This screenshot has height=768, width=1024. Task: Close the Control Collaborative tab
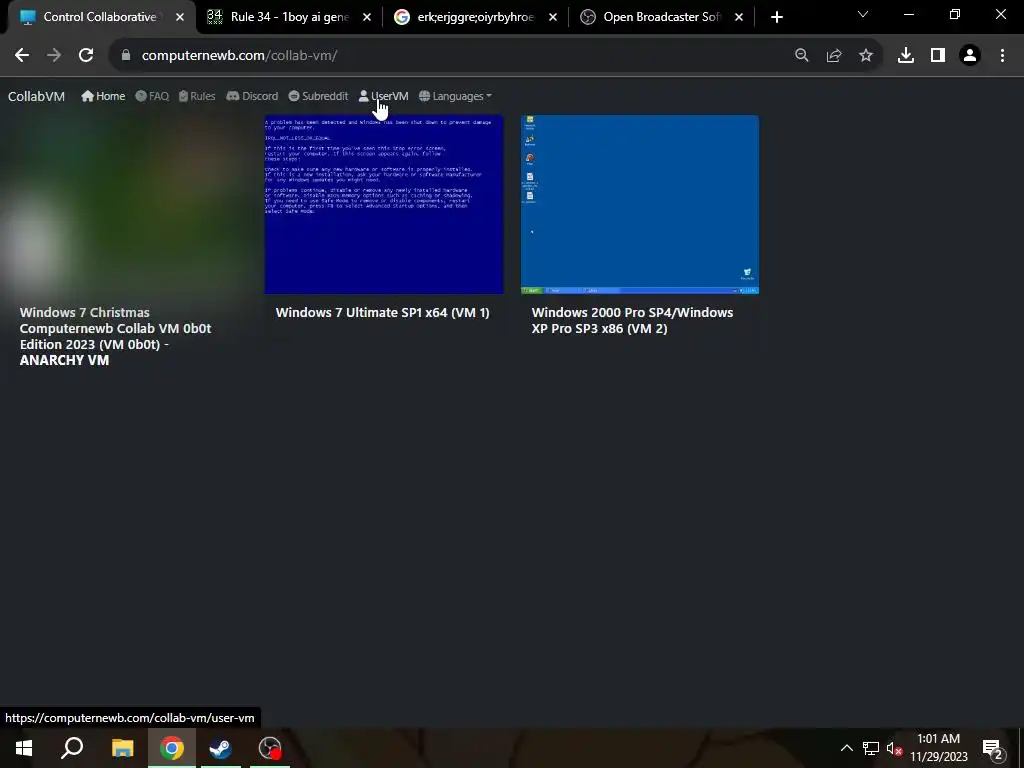(180, 18)
